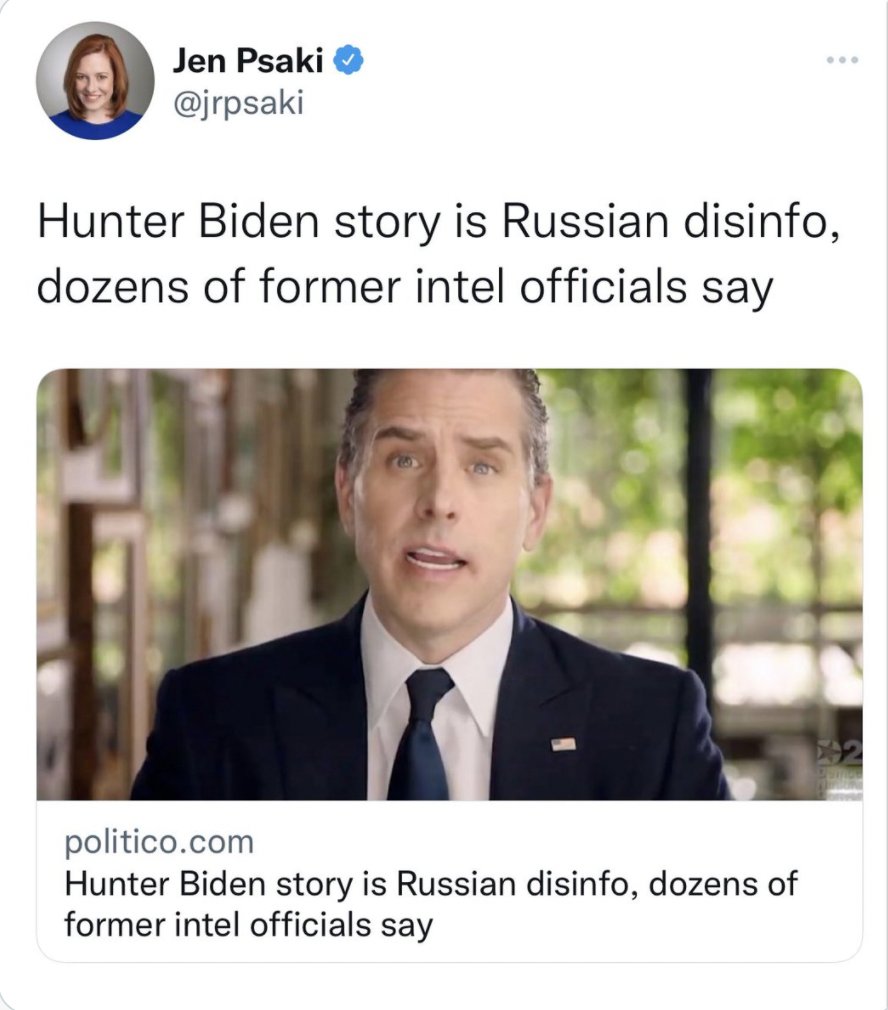Image resolution: width=888 pixels, height=1010 pixels.
Task: Click card text 'former intel officials say'
Action: click(248, 925)
